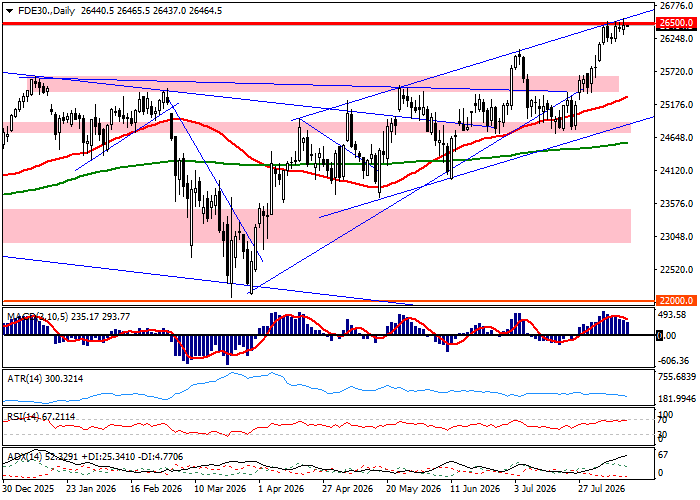Select the 10 Mar 2026 date label

click(220, 488)
